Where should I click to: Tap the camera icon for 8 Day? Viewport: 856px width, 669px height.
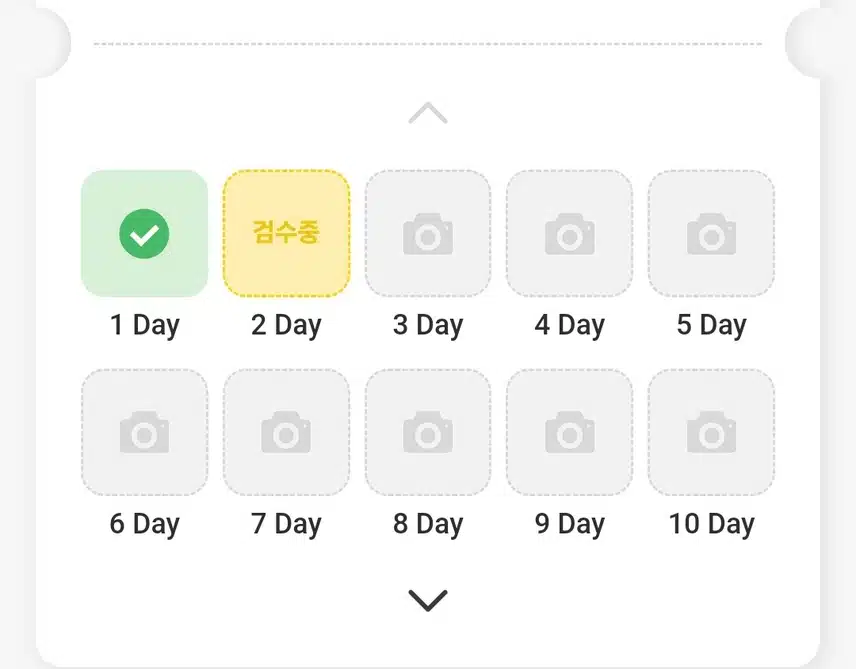428,432
